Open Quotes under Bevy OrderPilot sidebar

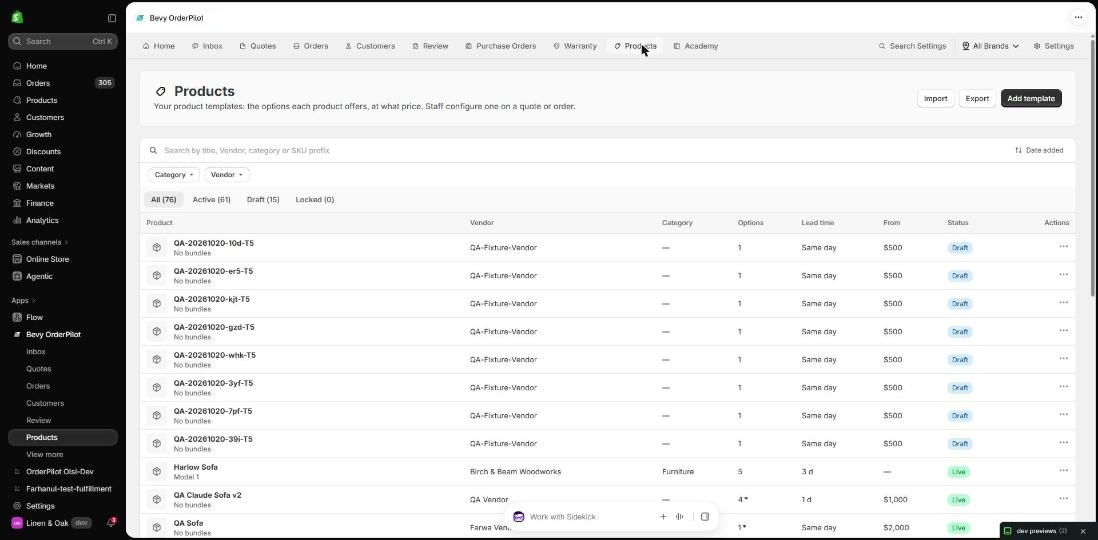(39, 369)
